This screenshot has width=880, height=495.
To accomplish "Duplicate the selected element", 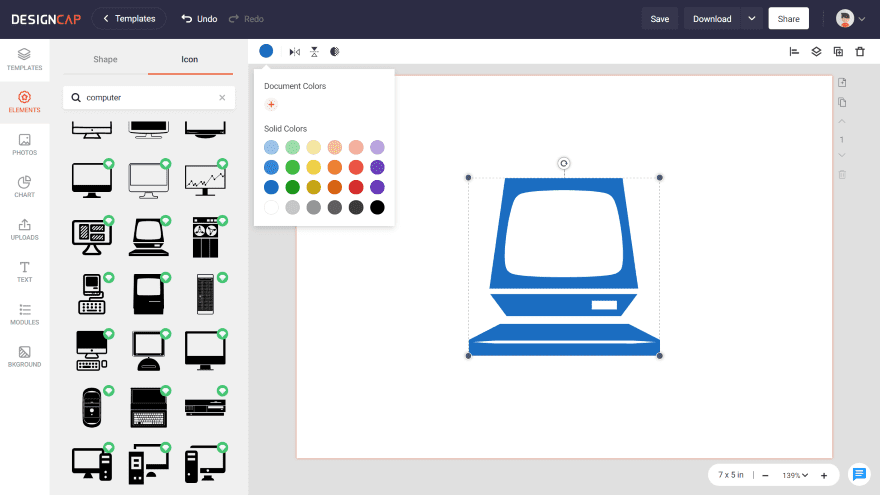I will [838, 51].
